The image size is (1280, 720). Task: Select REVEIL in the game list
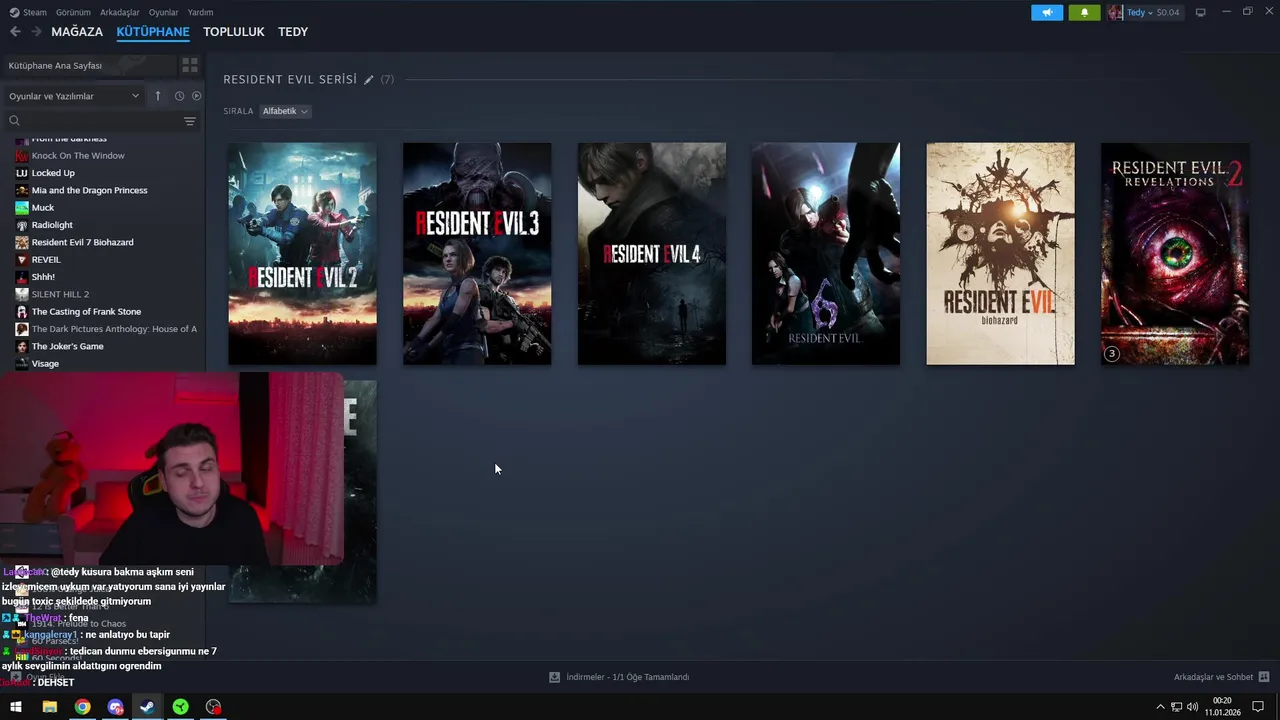point(46,260)
